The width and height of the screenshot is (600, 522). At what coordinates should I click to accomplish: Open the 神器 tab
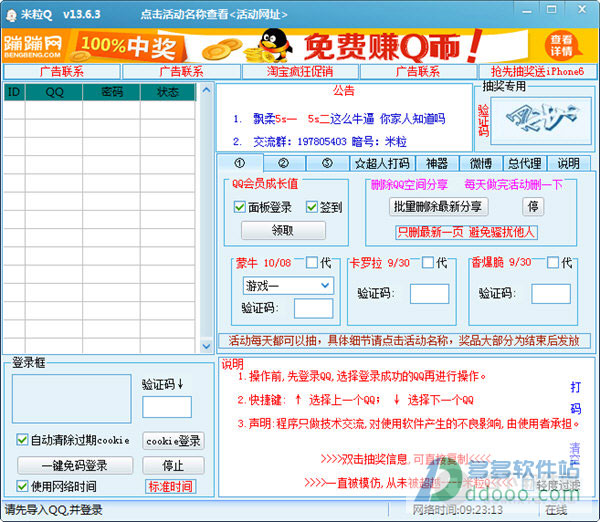437,164
